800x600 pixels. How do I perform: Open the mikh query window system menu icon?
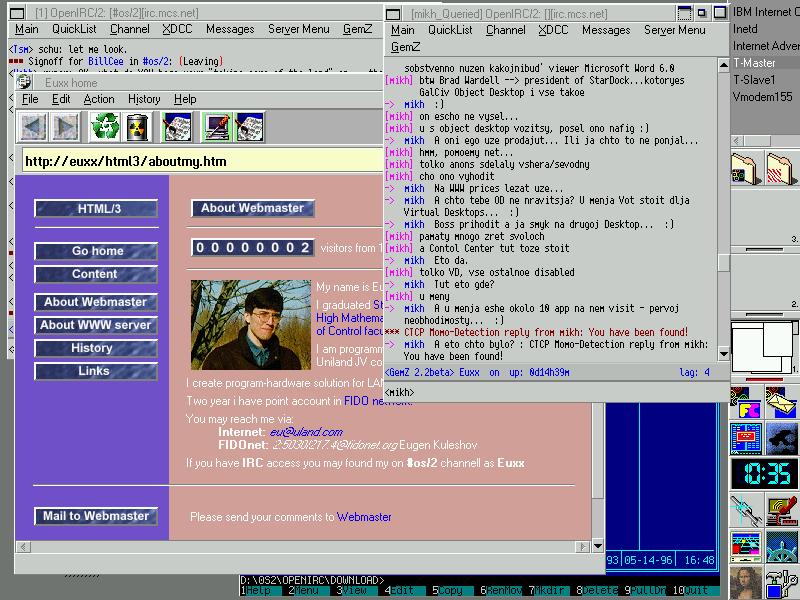point(393,14)
